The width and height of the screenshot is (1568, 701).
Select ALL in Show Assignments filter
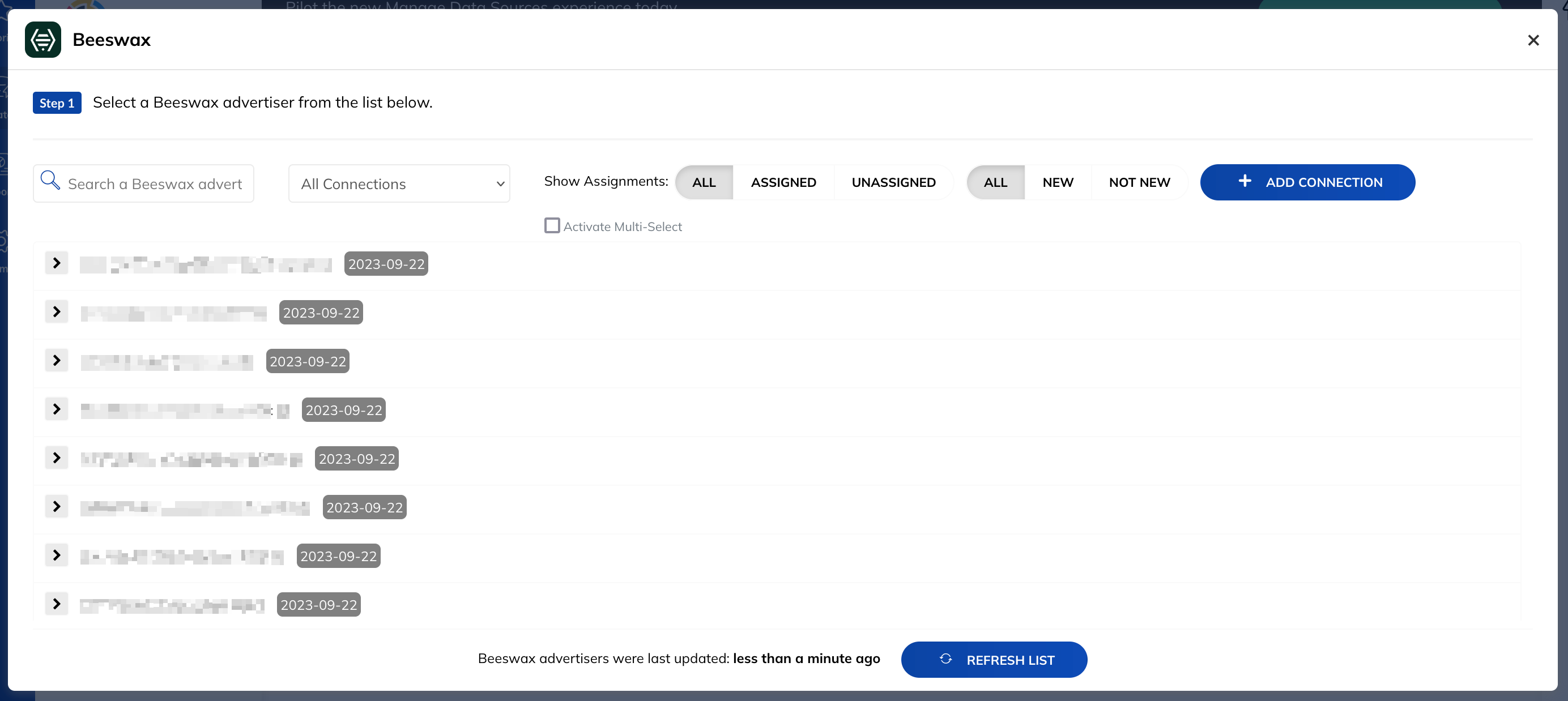tap(704, 182)
